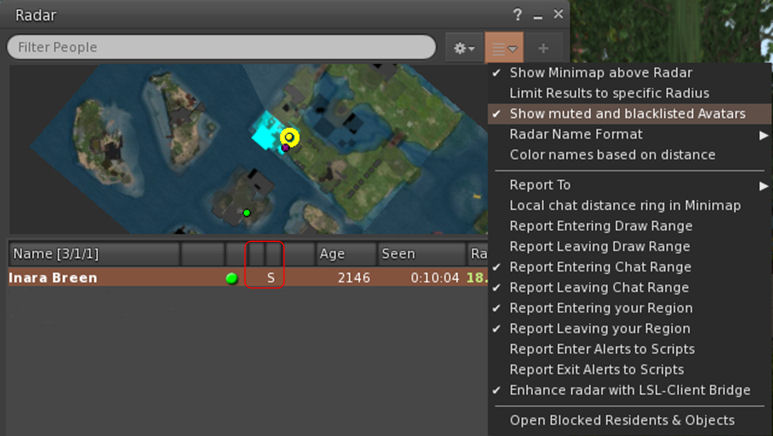
Task: Disable Show muted and blacklisted Avatars
Action: [627, 114]
